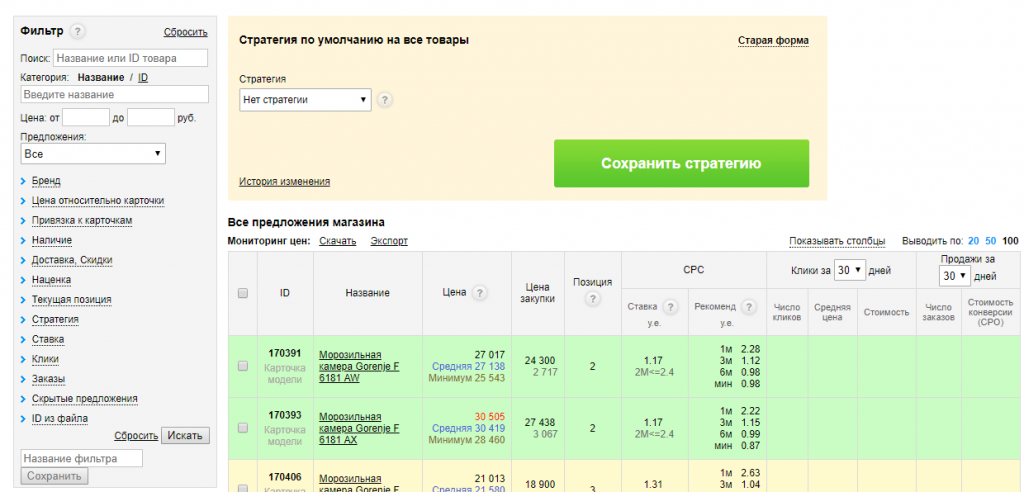Viewport: 1024px width, 492px height.
Task: Click Сбросить link next to Искать
Action: [x=136, y=436]
